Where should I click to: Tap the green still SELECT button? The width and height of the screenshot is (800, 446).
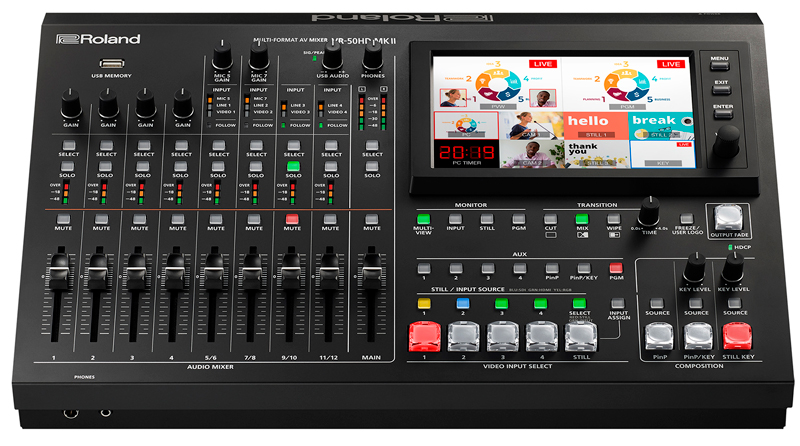tap(579, 304)
